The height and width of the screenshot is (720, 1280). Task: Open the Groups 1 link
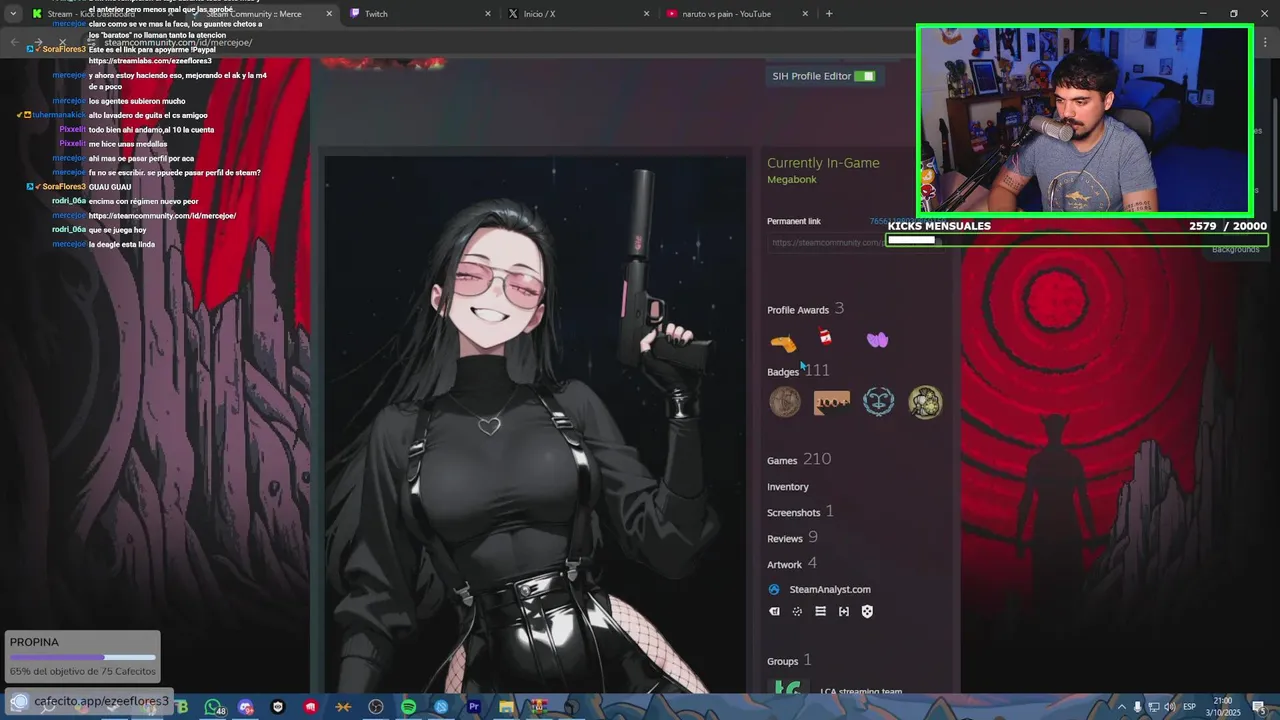point(789,661)
